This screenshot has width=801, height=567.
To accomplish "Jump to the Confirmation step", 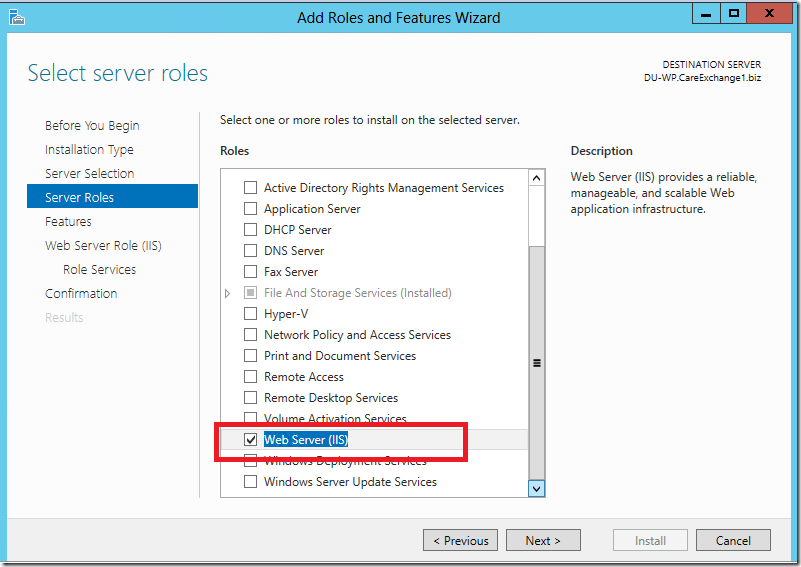I will 81,294.
